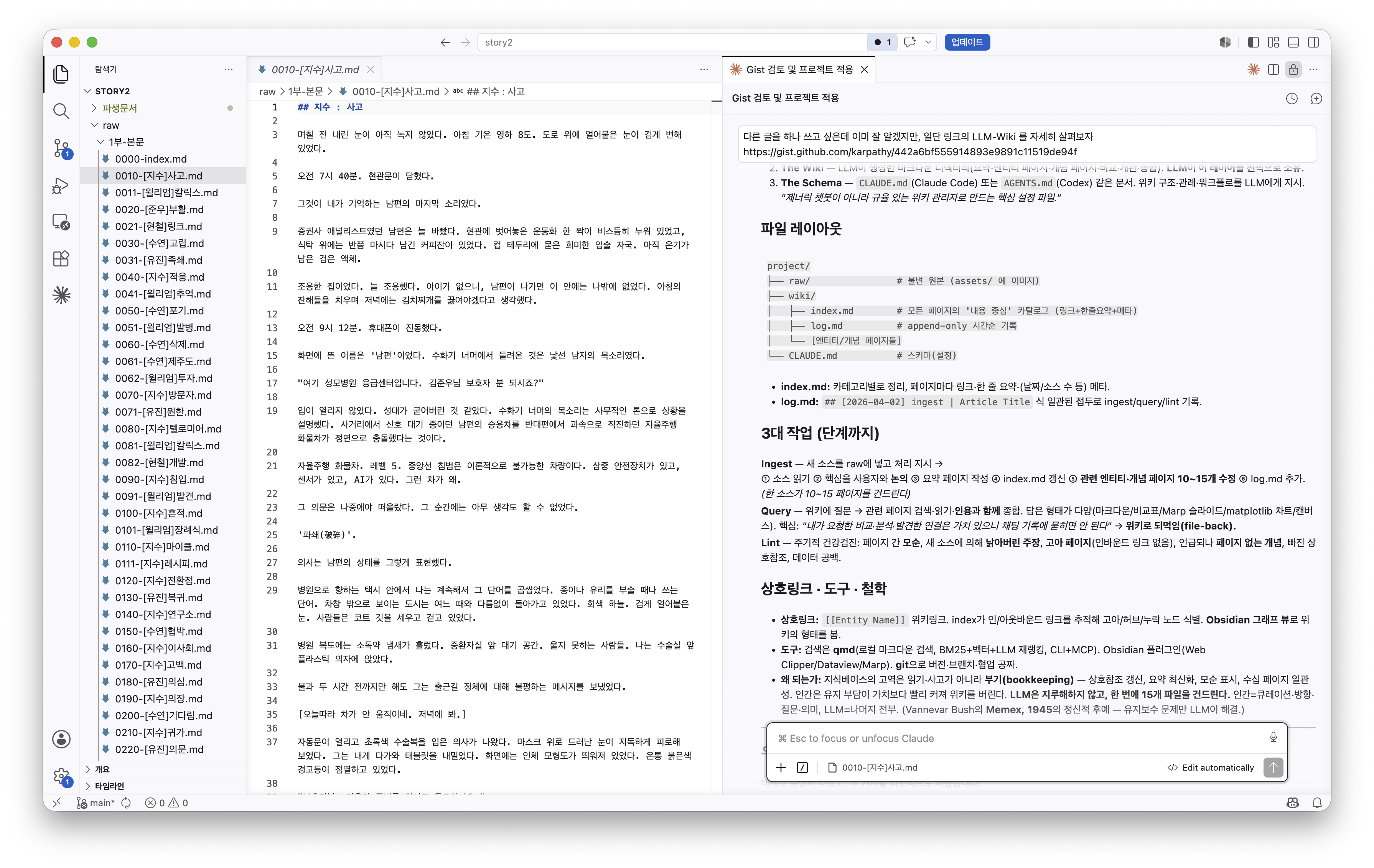This screenshot has width=1374, height=868.
Task: Toggle primary side bar layout button
Action: point(1253,42)
